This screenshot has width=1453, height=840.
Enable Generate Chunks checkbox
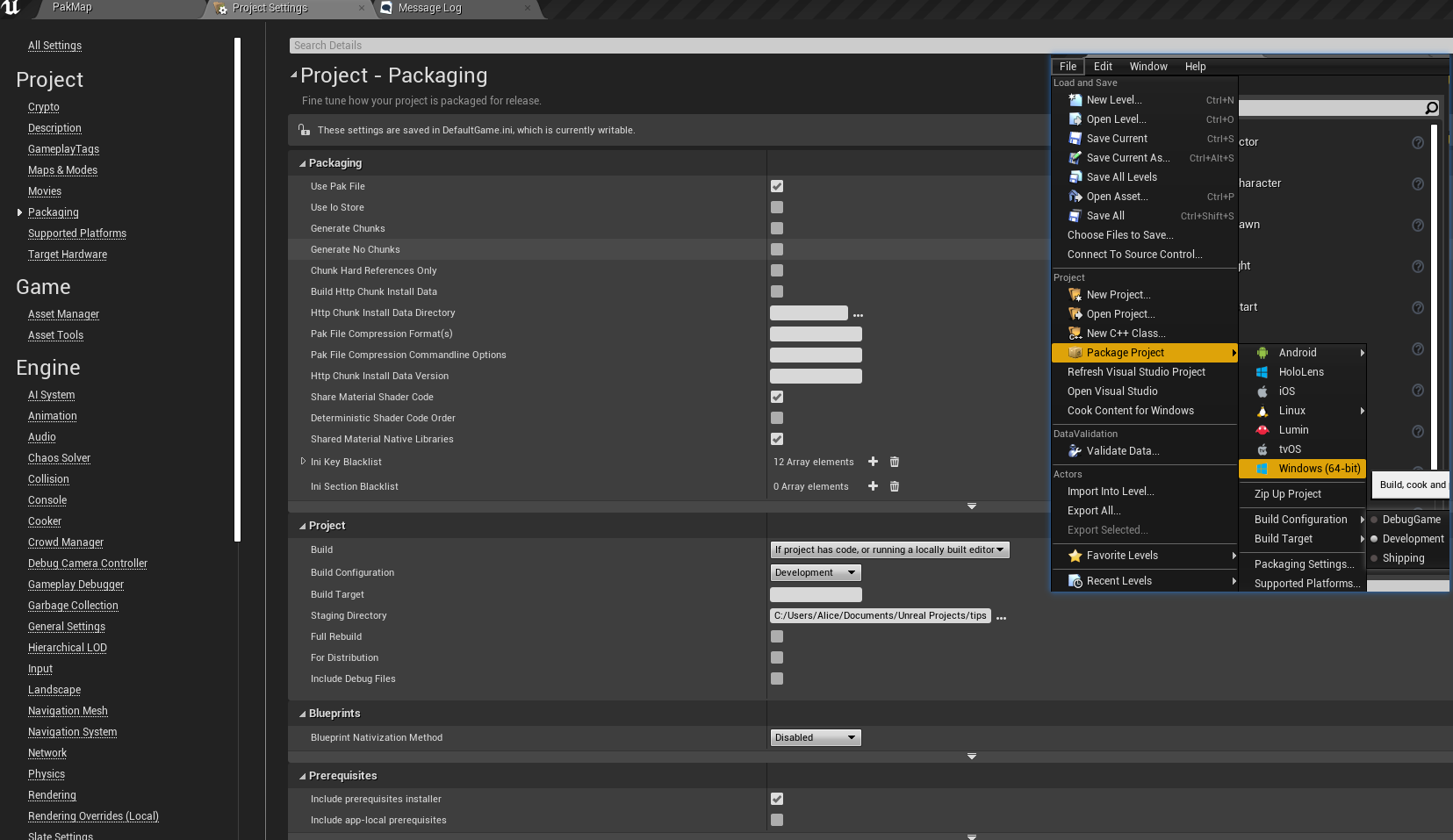(x=777, y=228)
